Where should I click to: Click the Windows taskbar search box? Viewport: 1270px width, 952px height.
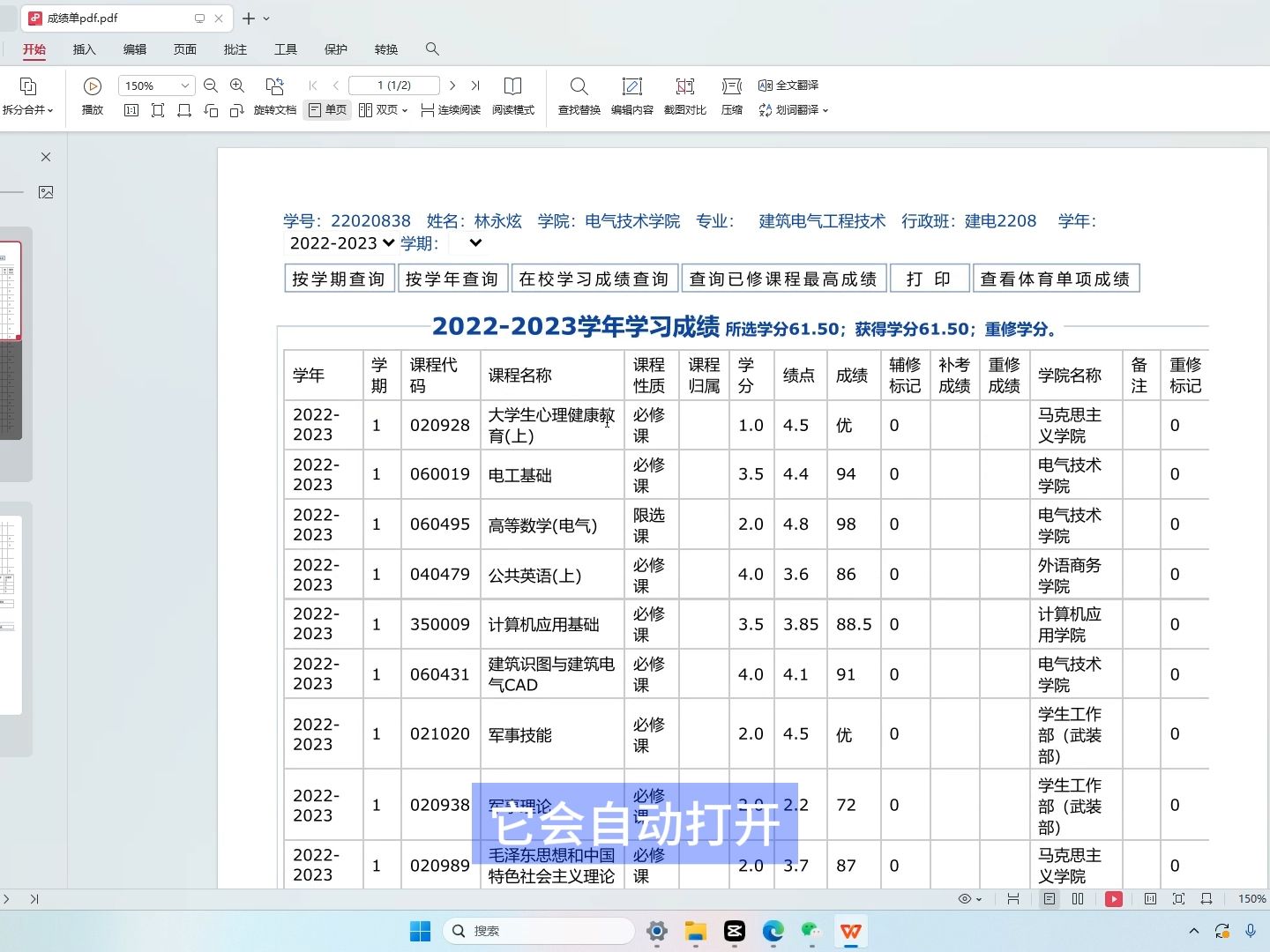(539, 931)
